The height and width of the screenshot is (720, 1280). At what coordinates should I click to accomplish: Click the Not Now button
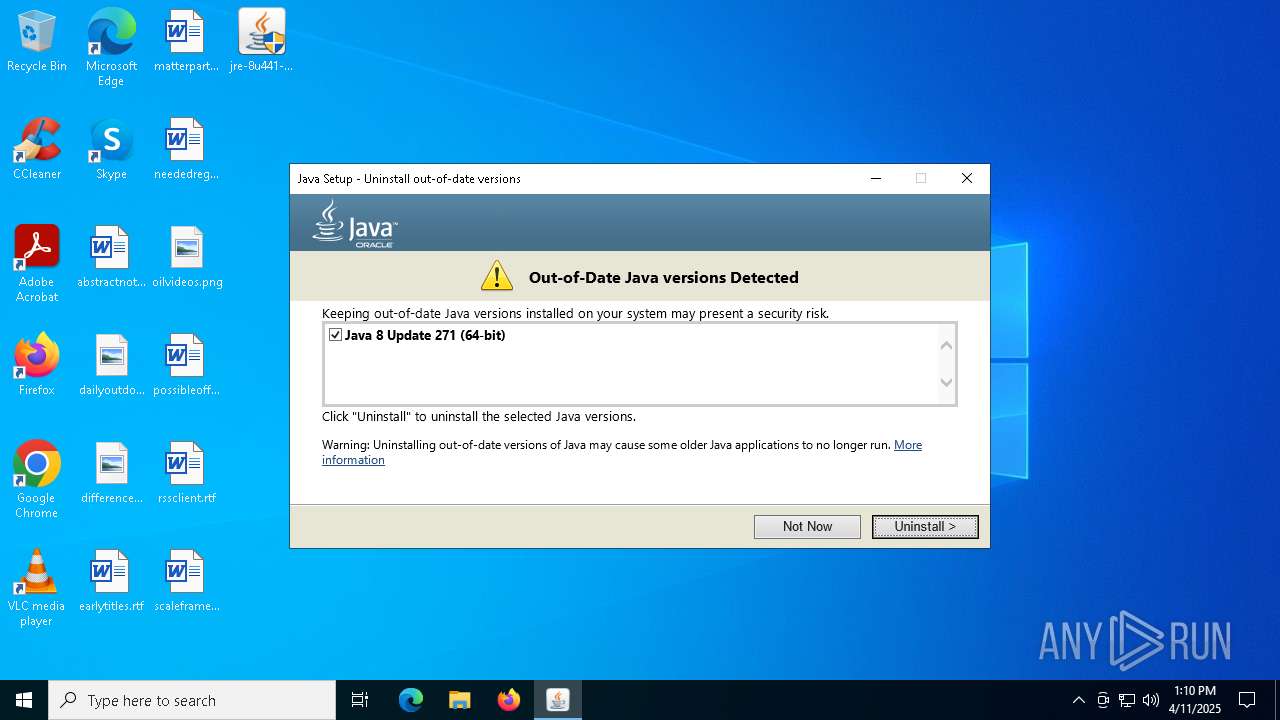(x=807, y=526)
